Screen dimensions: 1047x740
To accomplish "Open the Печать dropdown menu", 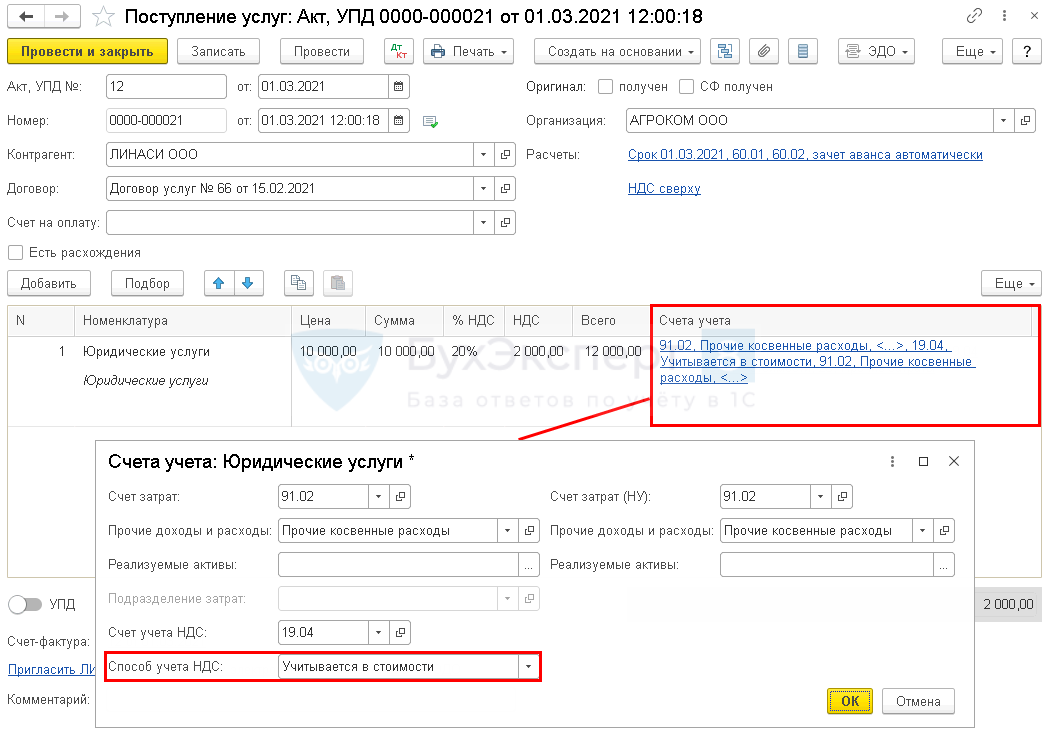I will coord(468,51).
